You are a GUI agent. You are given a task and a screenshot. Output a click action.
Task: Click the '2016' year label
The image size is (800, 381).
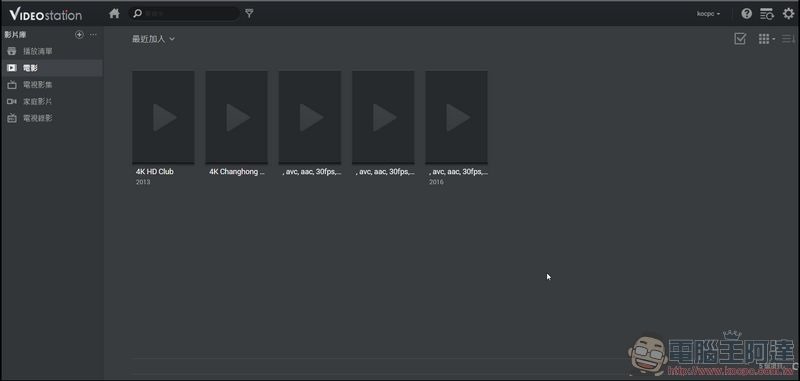[436, 182]
